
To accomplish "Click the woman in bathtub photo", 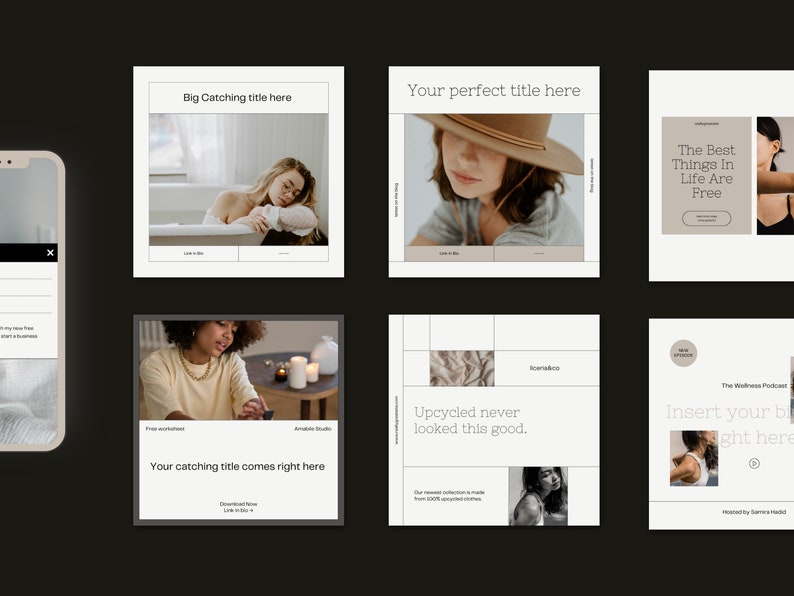I will [x=239, y=180].
